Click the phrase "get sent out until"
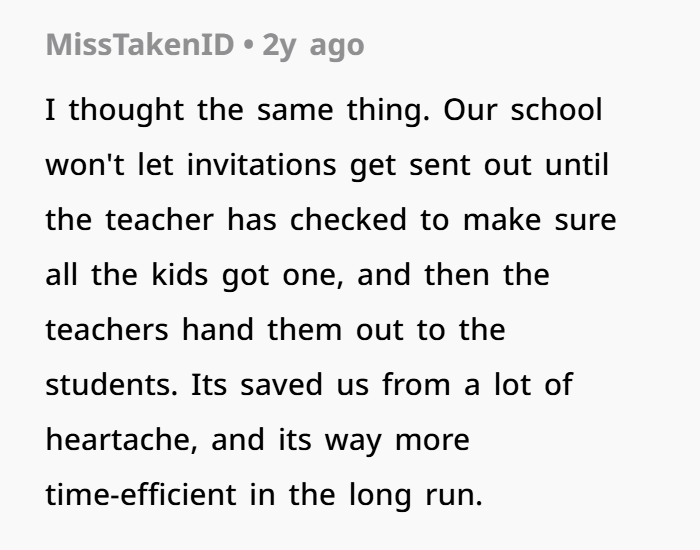Image resolution: width=700 pixels, height=550 pixels. 479,166
